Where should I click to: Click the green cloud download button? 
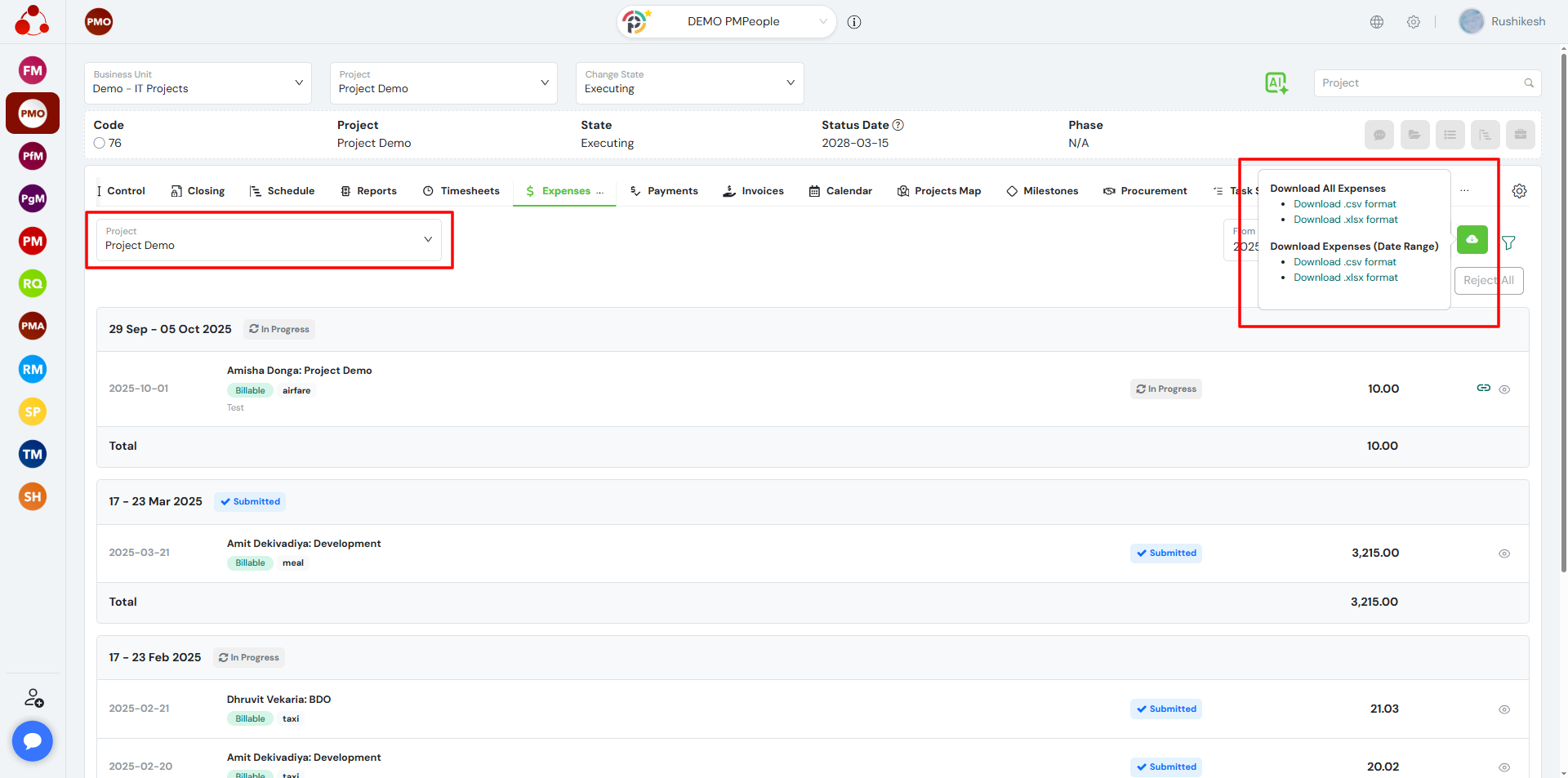(1472, 239)
